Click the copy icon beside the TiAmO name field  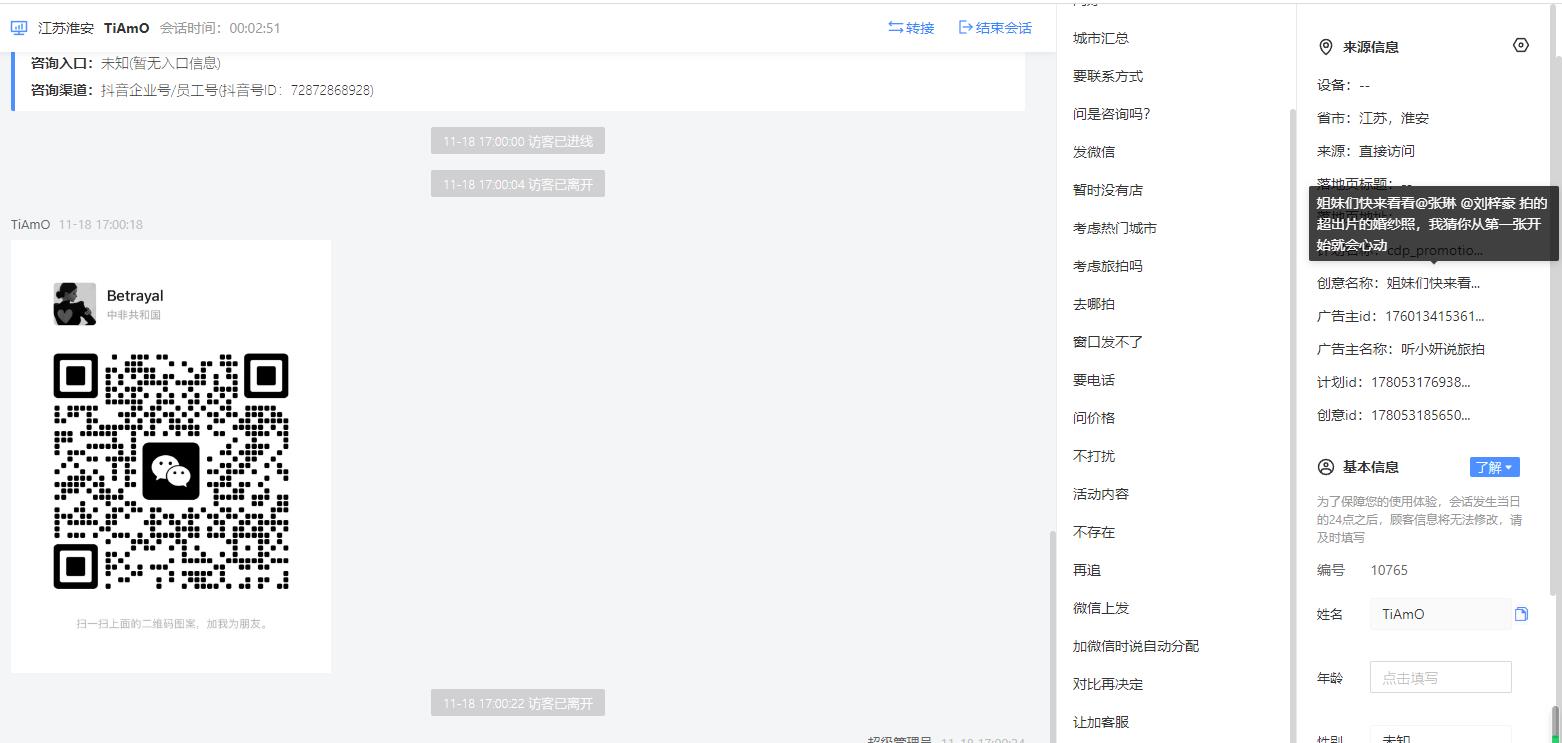1521,614
